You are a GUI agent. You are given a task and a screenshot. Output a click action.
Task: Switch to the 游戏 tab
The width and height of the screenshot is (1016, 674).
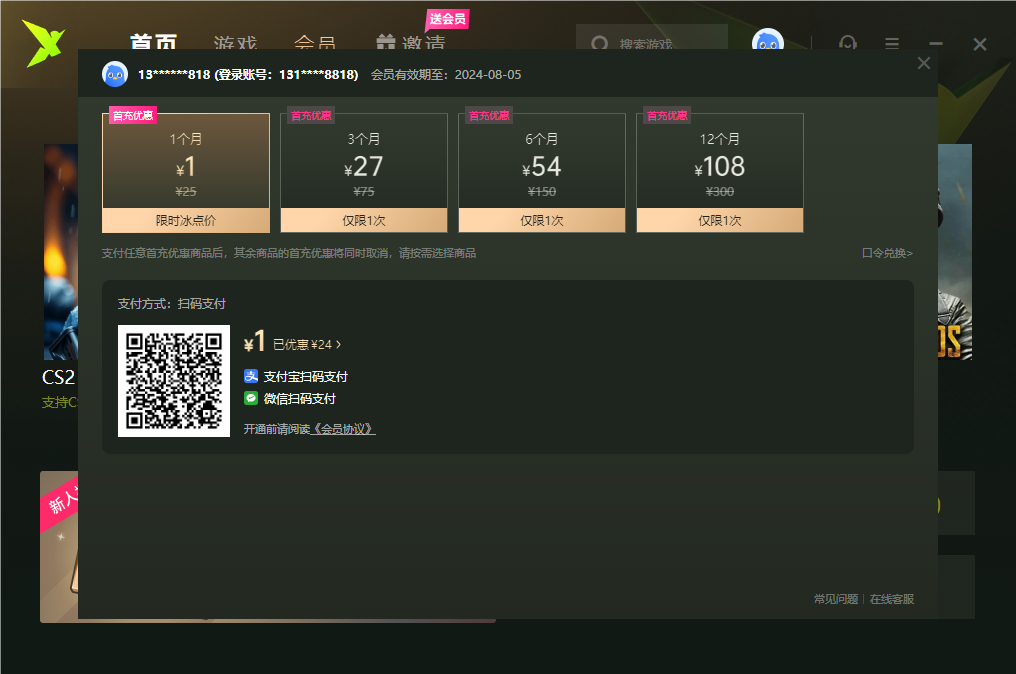tap(235, 42)
